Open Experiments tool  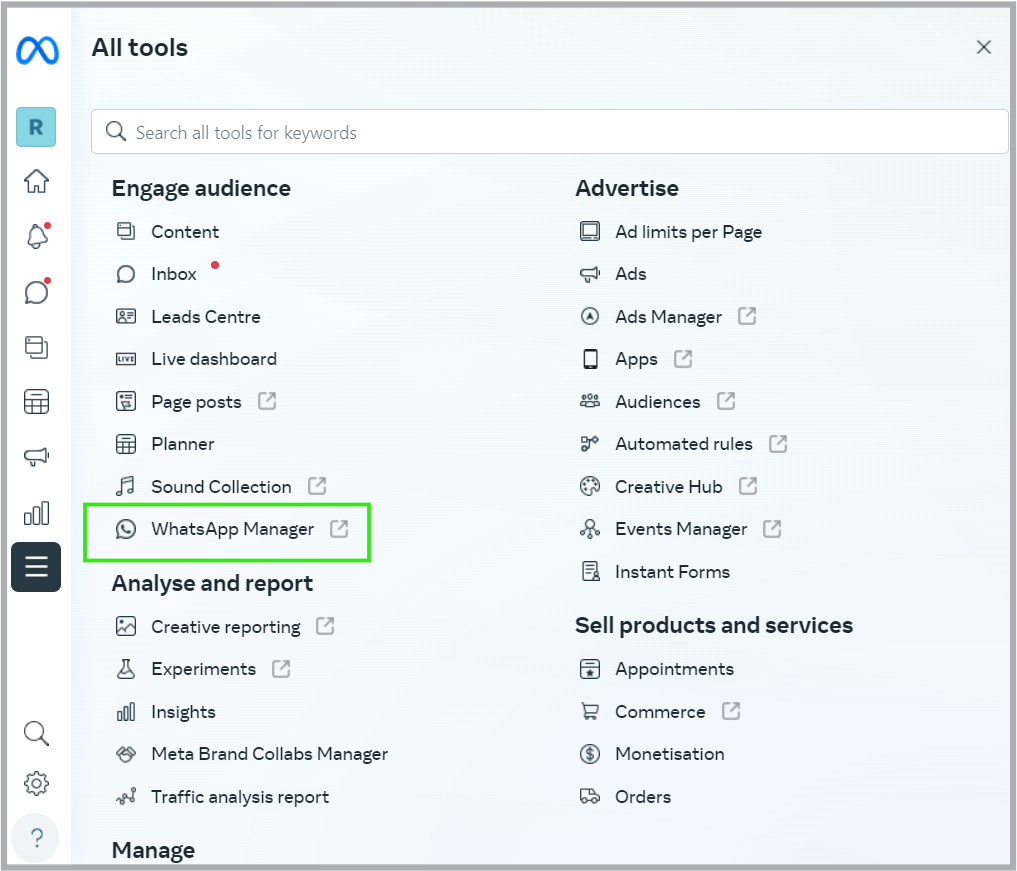[x=204, y=669]
